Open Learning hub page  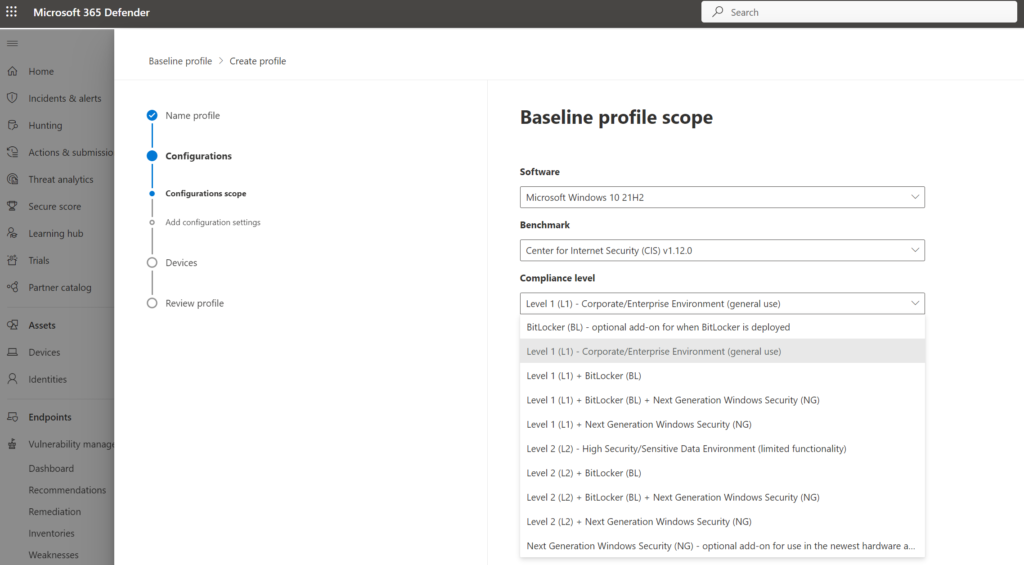coord(56,233)
